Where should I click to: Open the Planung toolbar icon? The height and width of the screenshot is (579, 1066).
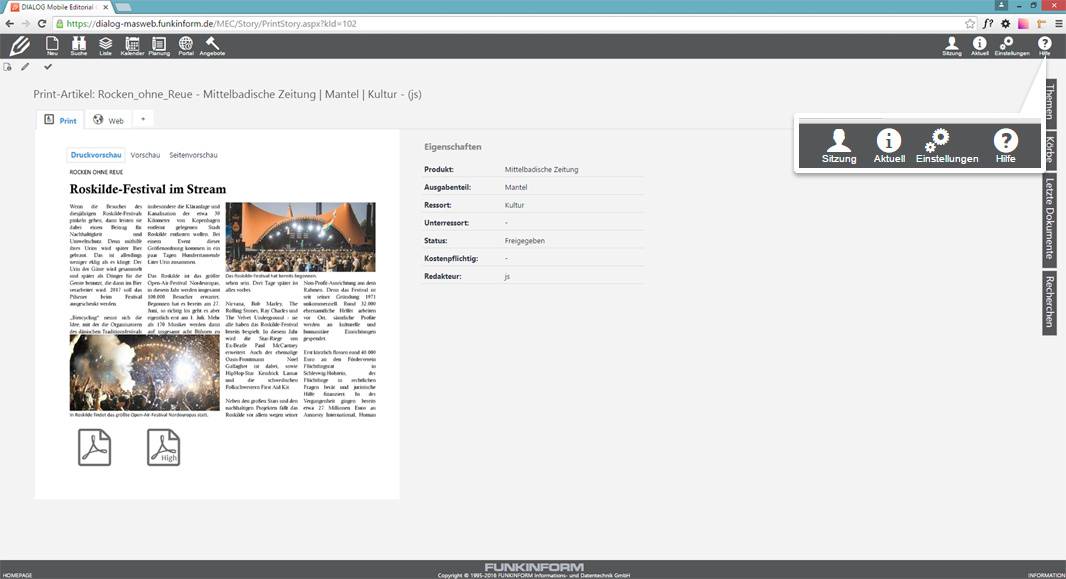[x=159, y=46]
